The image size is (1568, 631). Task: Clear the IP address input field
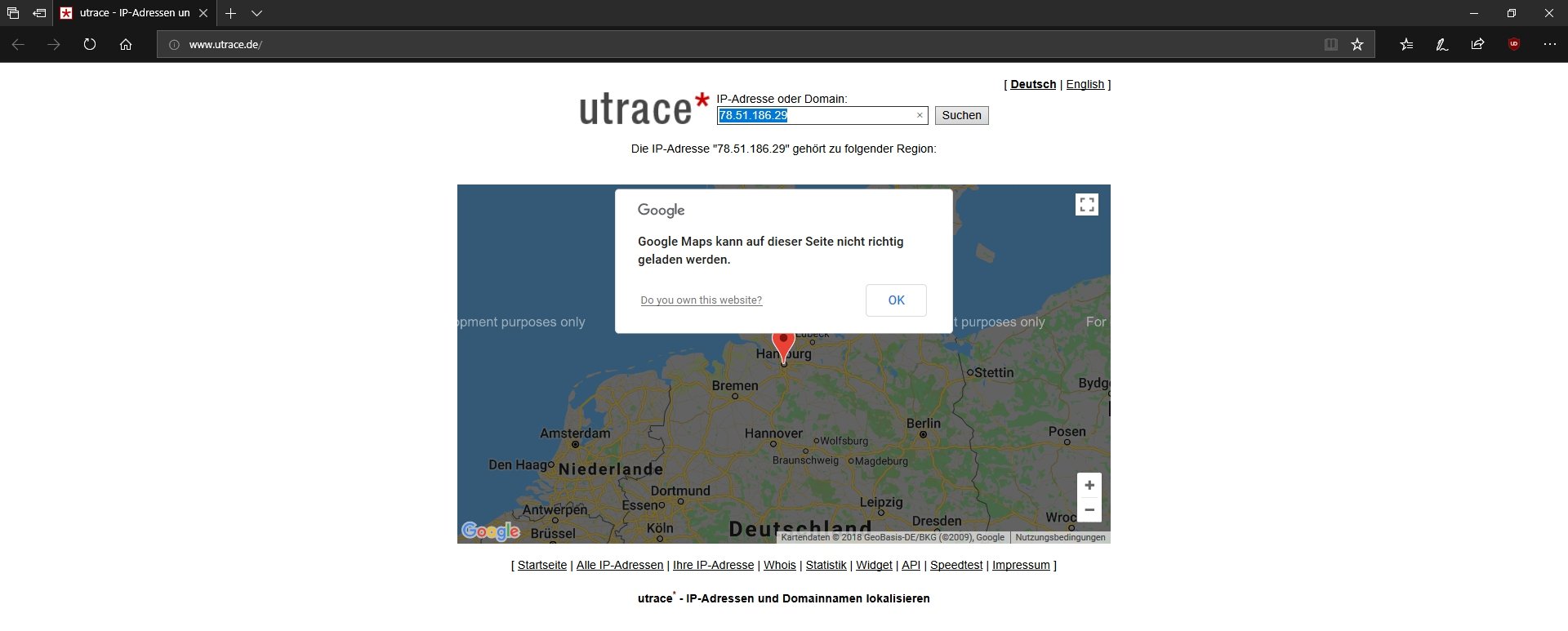[x=920, y=116]
